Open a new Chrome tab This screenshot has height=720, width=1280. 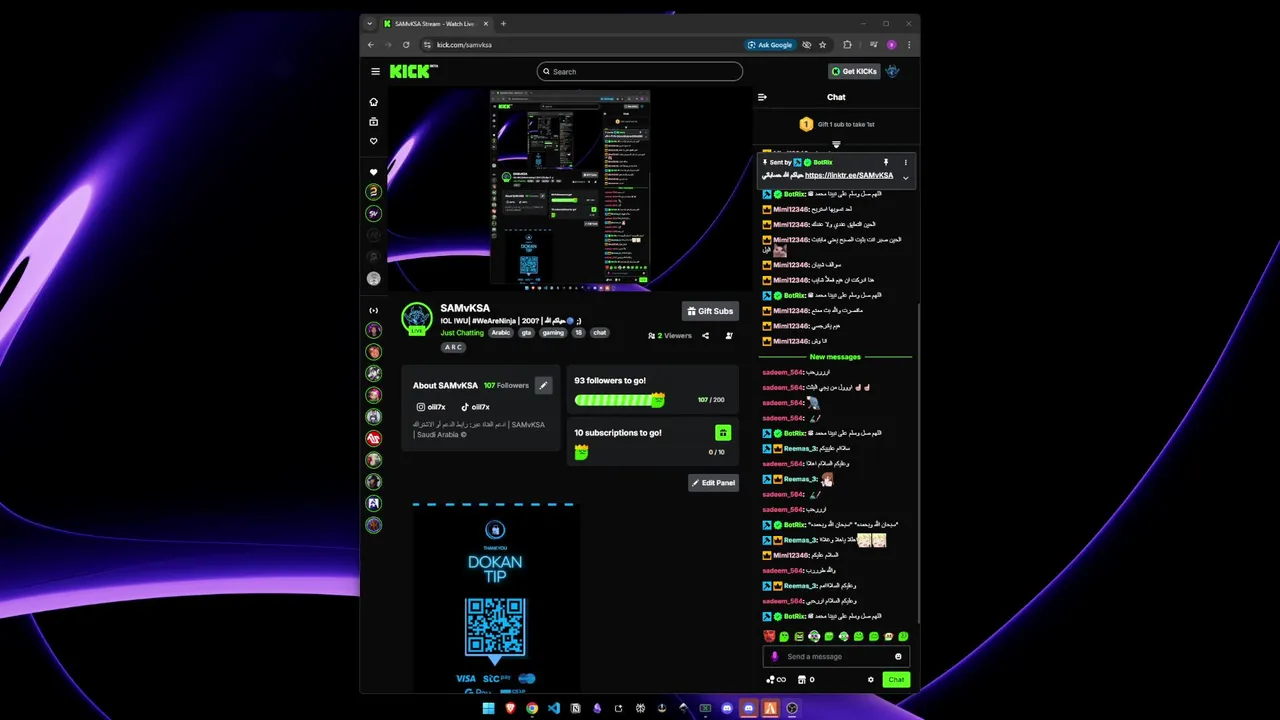503,23
